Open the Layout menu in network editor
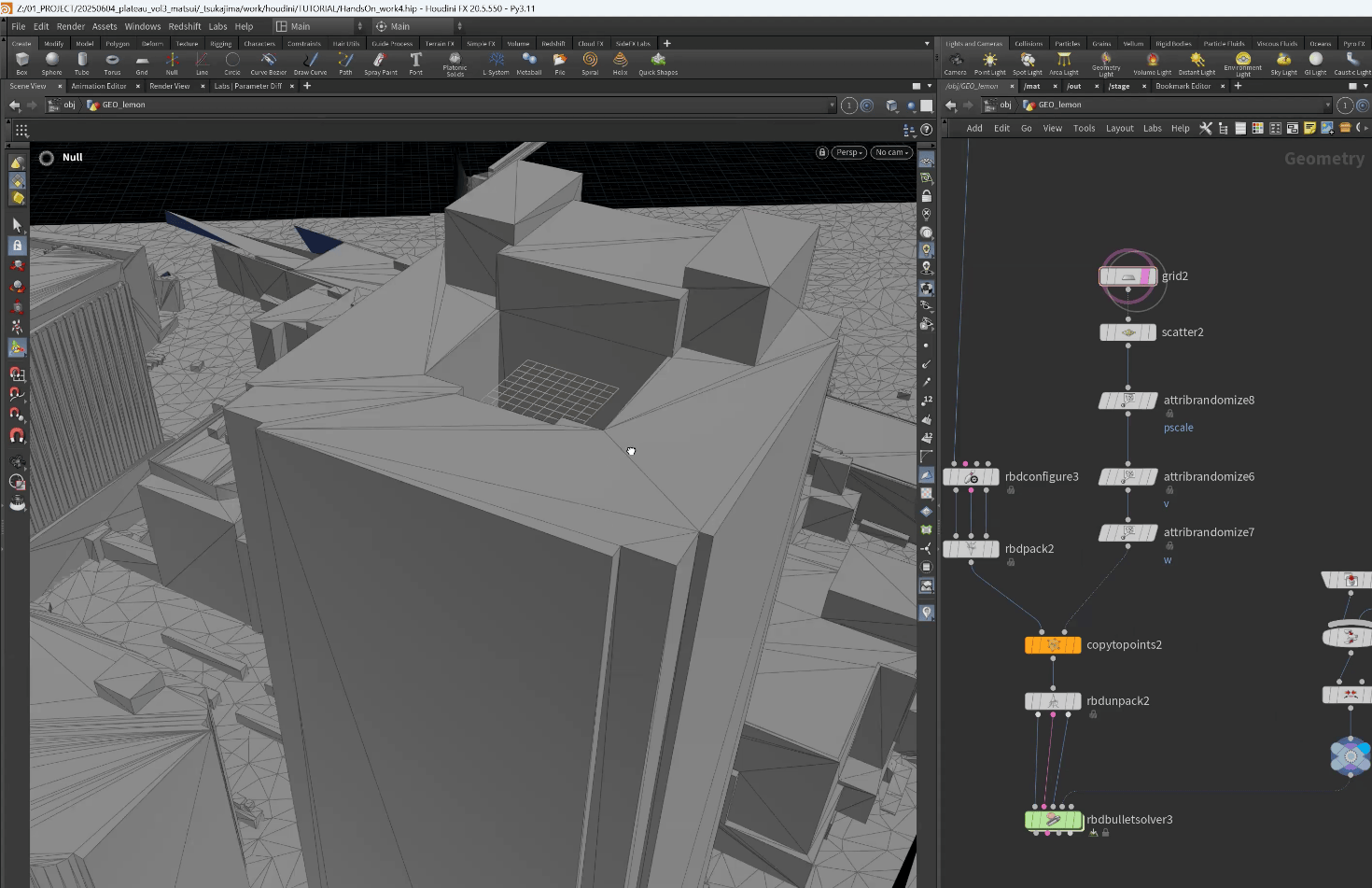 click(1119, 128)
